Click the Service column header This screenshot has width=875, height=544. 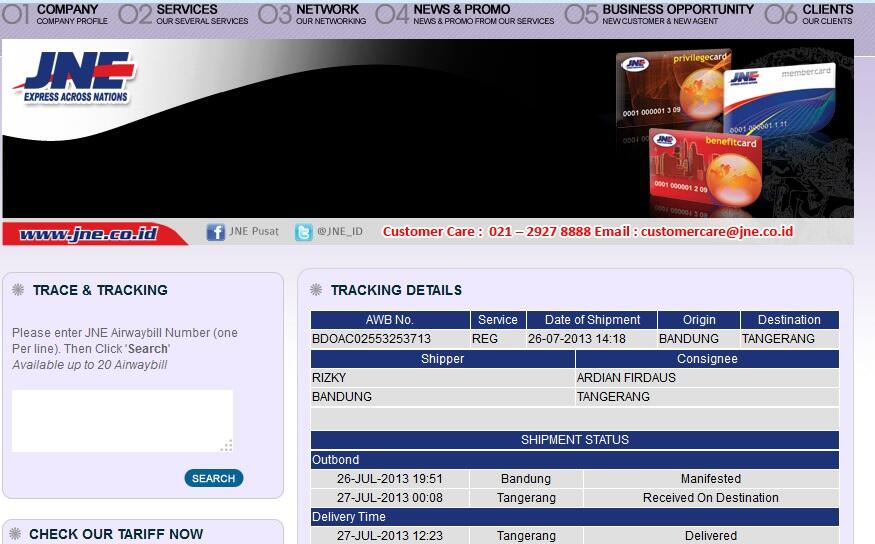(x=498, y=320)
